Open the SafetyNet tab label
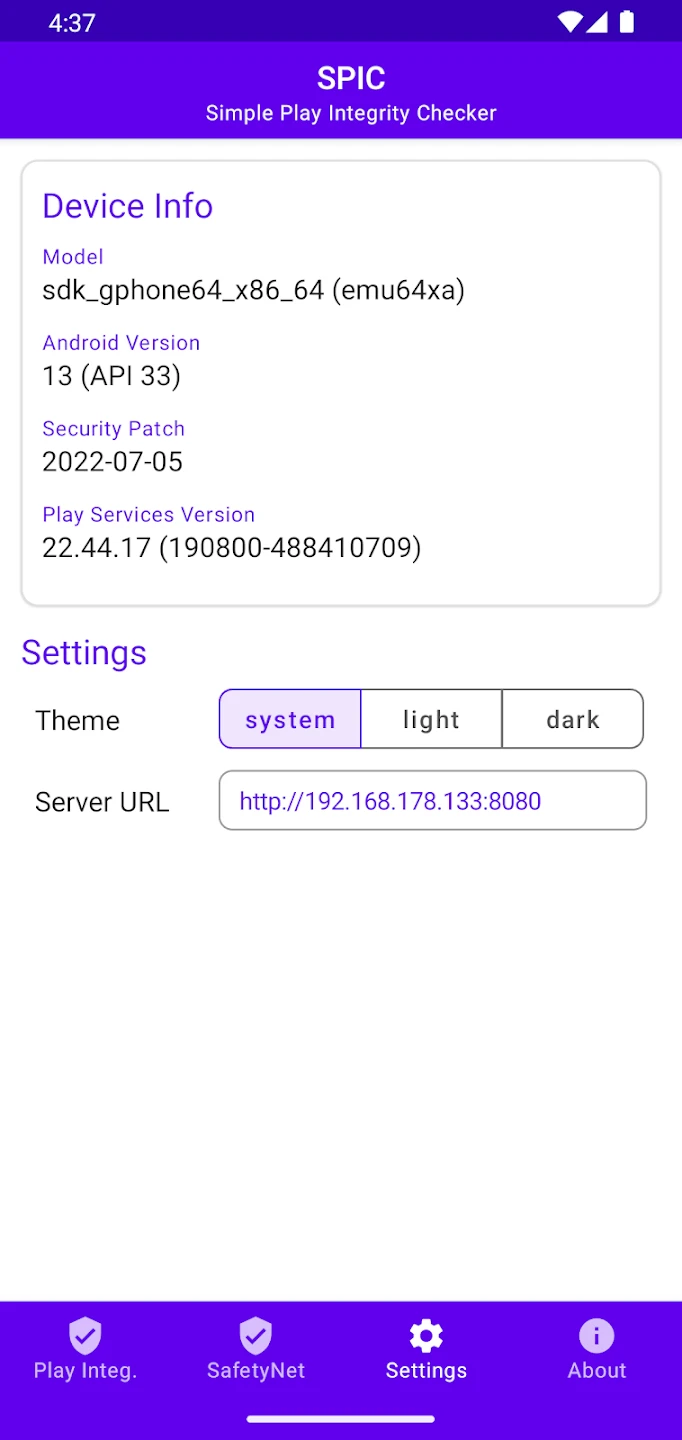Screen dimensions: 682x1440 [x=256, y=1370]
